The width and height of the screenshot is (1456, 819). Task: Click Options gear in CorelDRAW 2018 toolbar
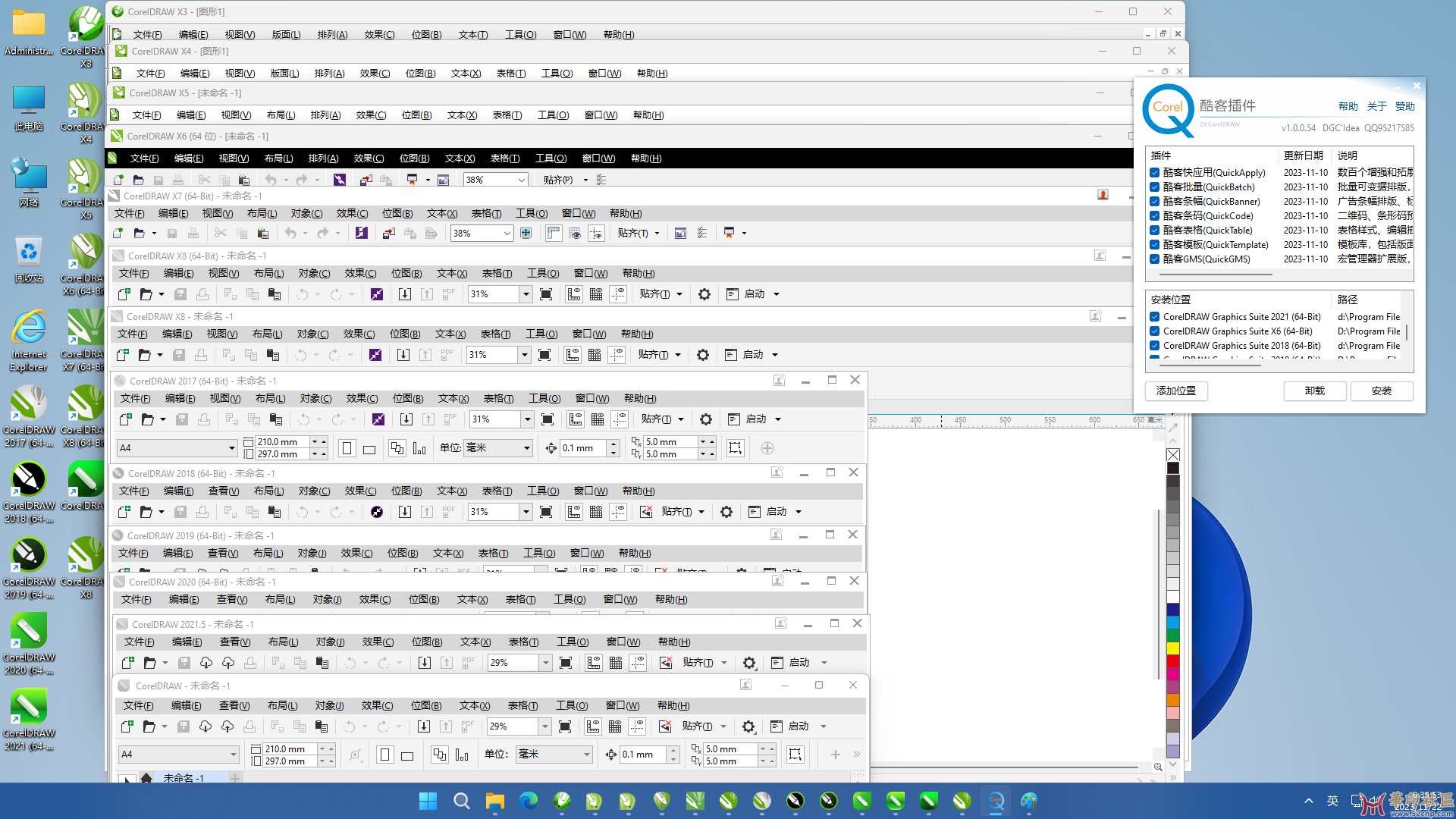[x=726, y=512]
